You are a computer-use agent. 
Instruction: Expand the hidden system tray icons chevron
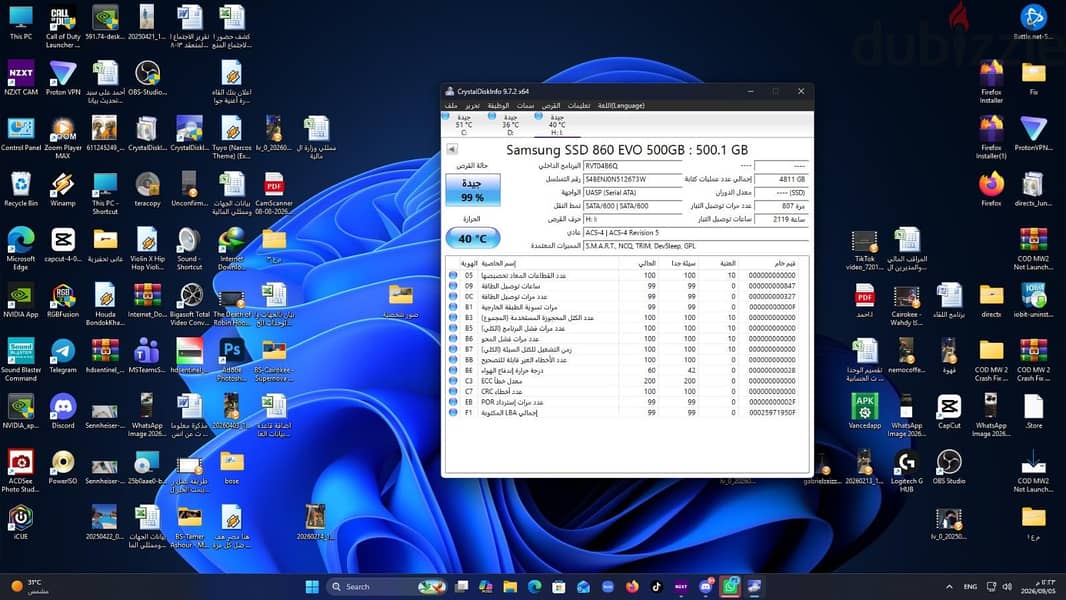(x=948, y=586)
